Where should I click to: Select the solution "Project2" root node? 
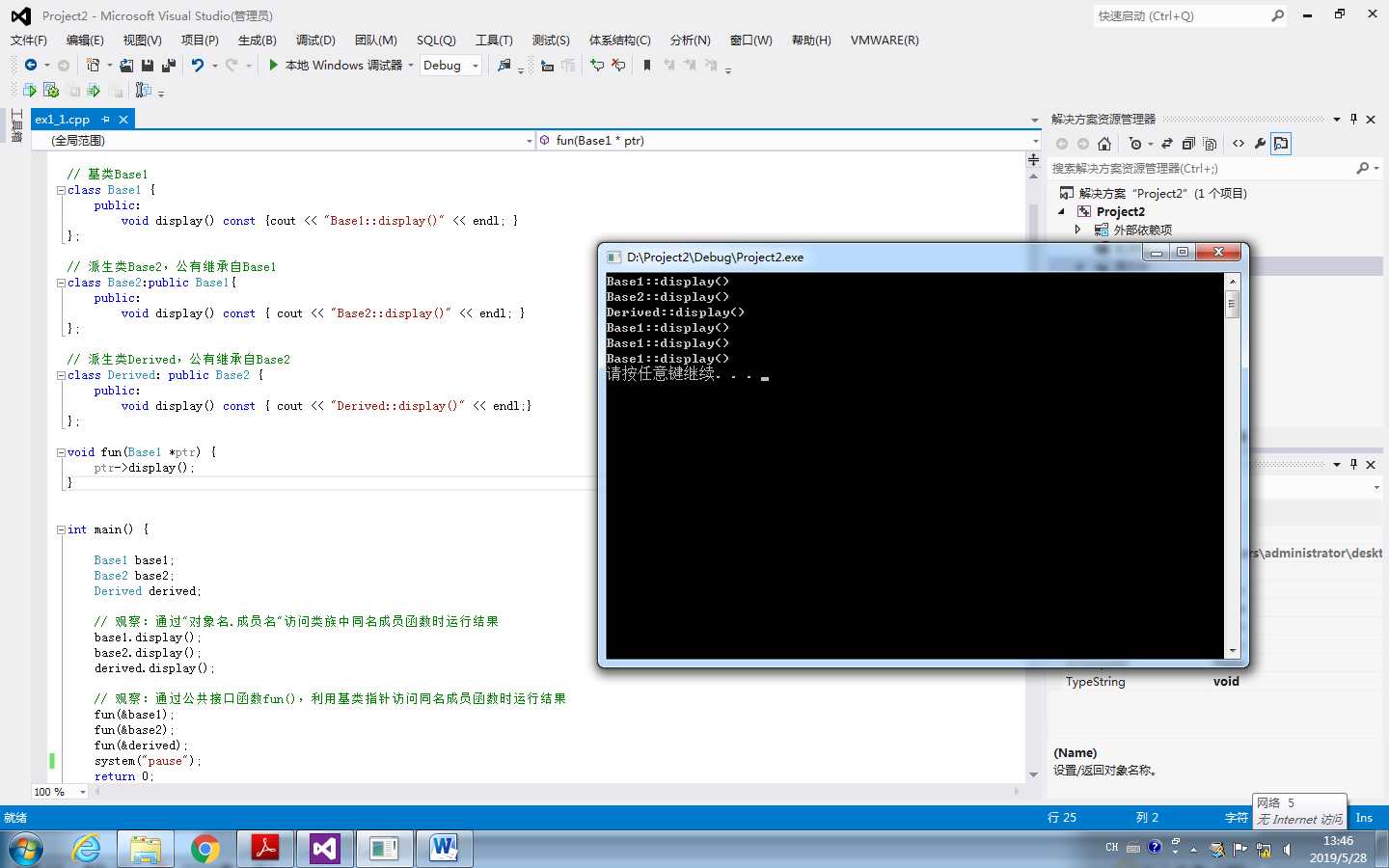tap(1162, 193)
